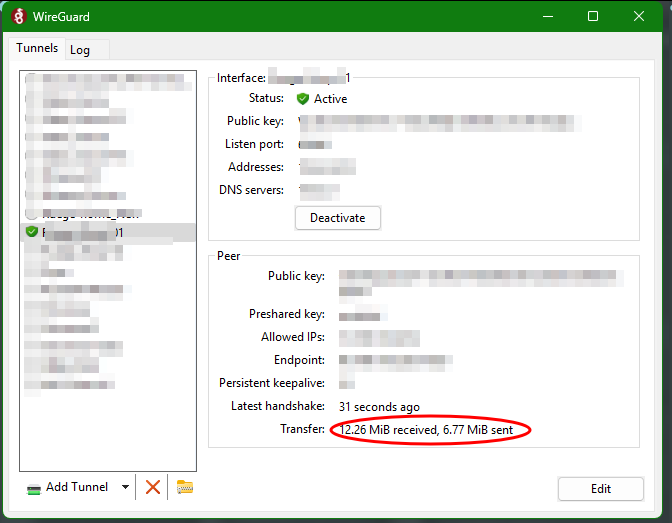The height and width of the screenshot is (523, 672).
Task: Select the active tunnel with green shield
Action: pos(108,232)
